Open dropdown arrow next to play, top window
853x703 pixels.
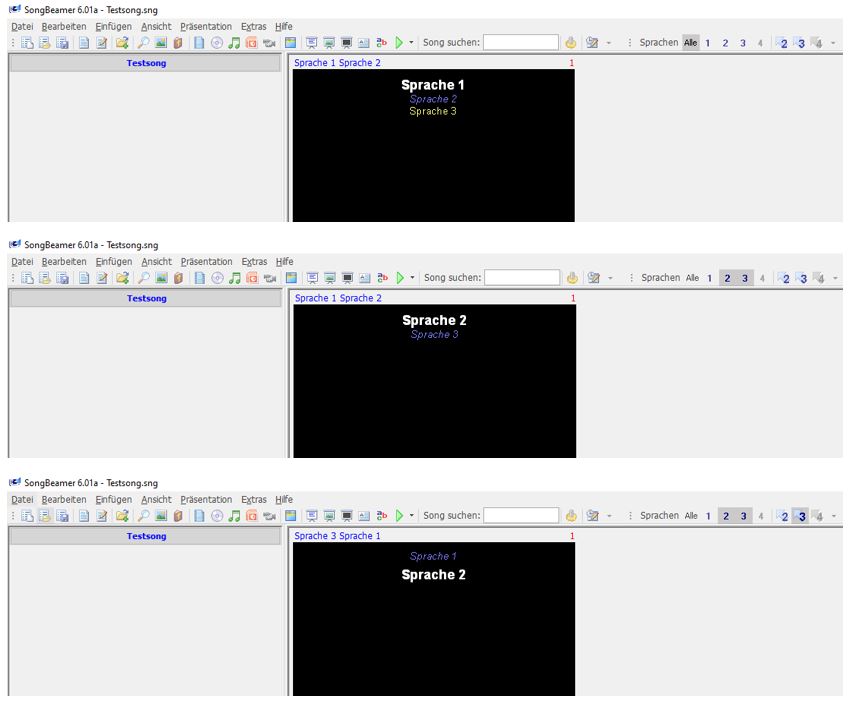click(x=411, y=42)
